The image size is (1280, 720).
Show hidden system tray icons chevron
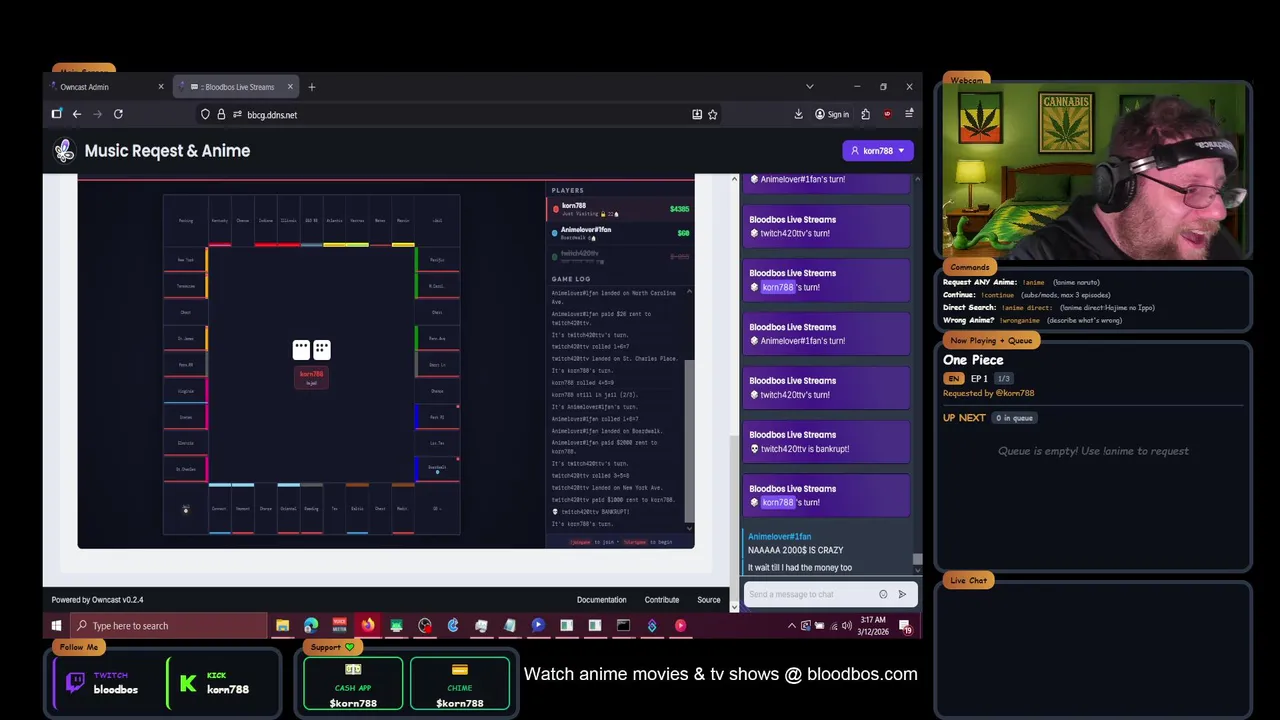(x=792, y=626)
